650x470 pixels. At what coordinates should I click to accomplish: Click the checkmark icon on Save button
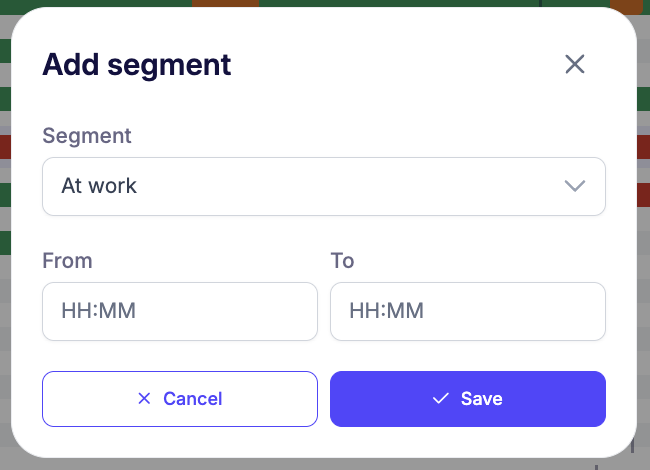coord(440,399)
